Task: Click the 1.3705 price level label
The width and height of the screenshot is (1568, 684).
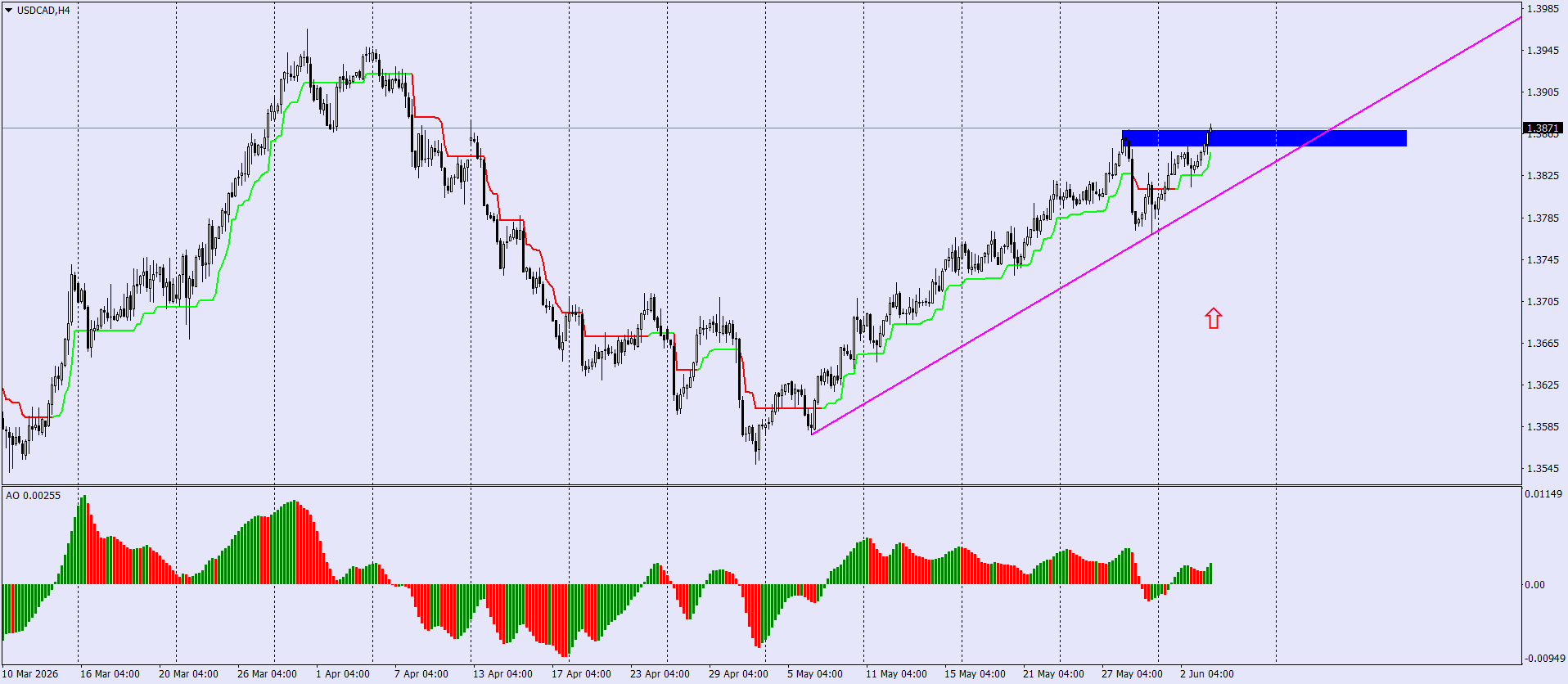Action: click(1543, 302)
